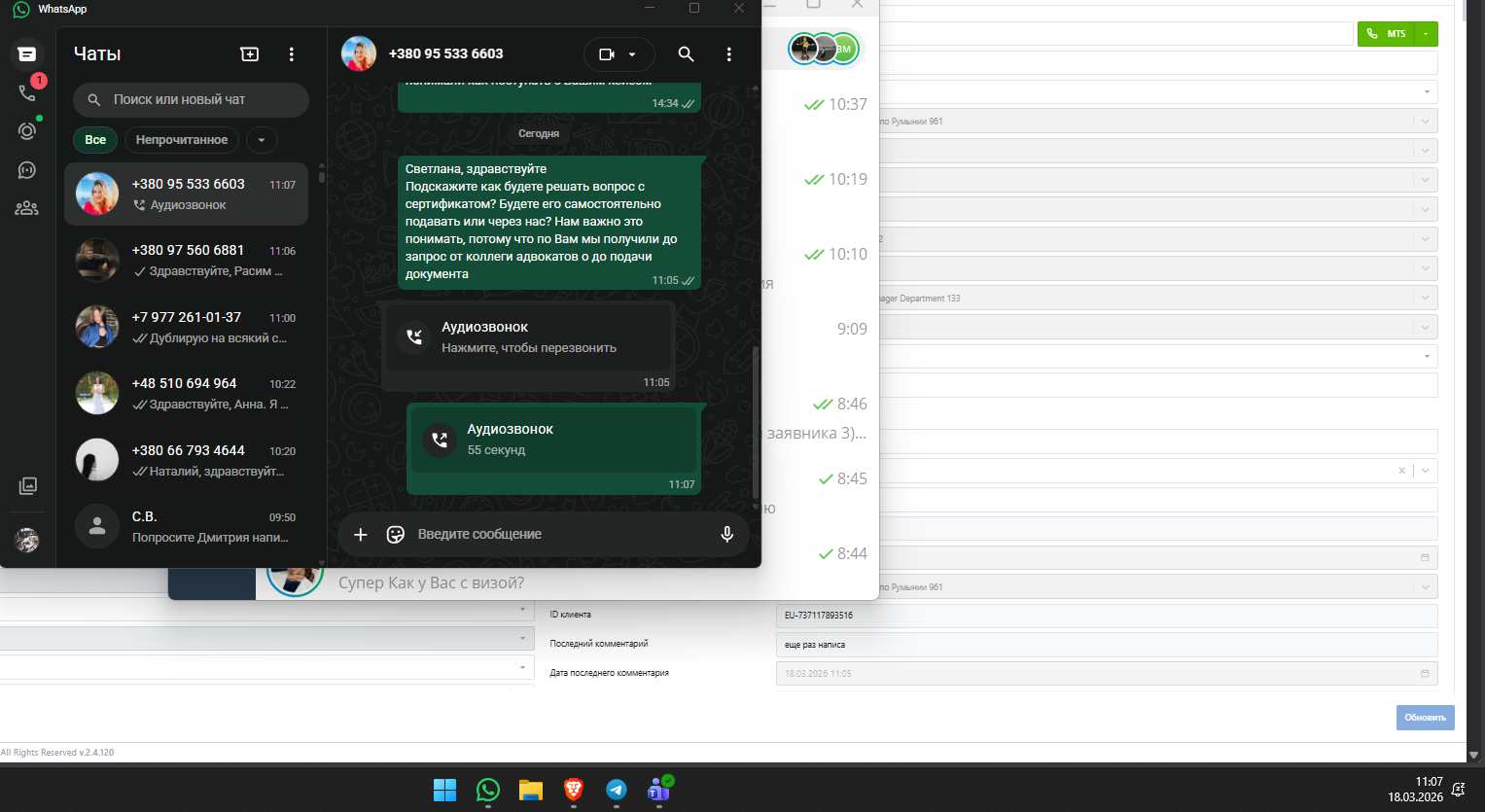Expand the call options arrow beside video icon

point(632,54)
